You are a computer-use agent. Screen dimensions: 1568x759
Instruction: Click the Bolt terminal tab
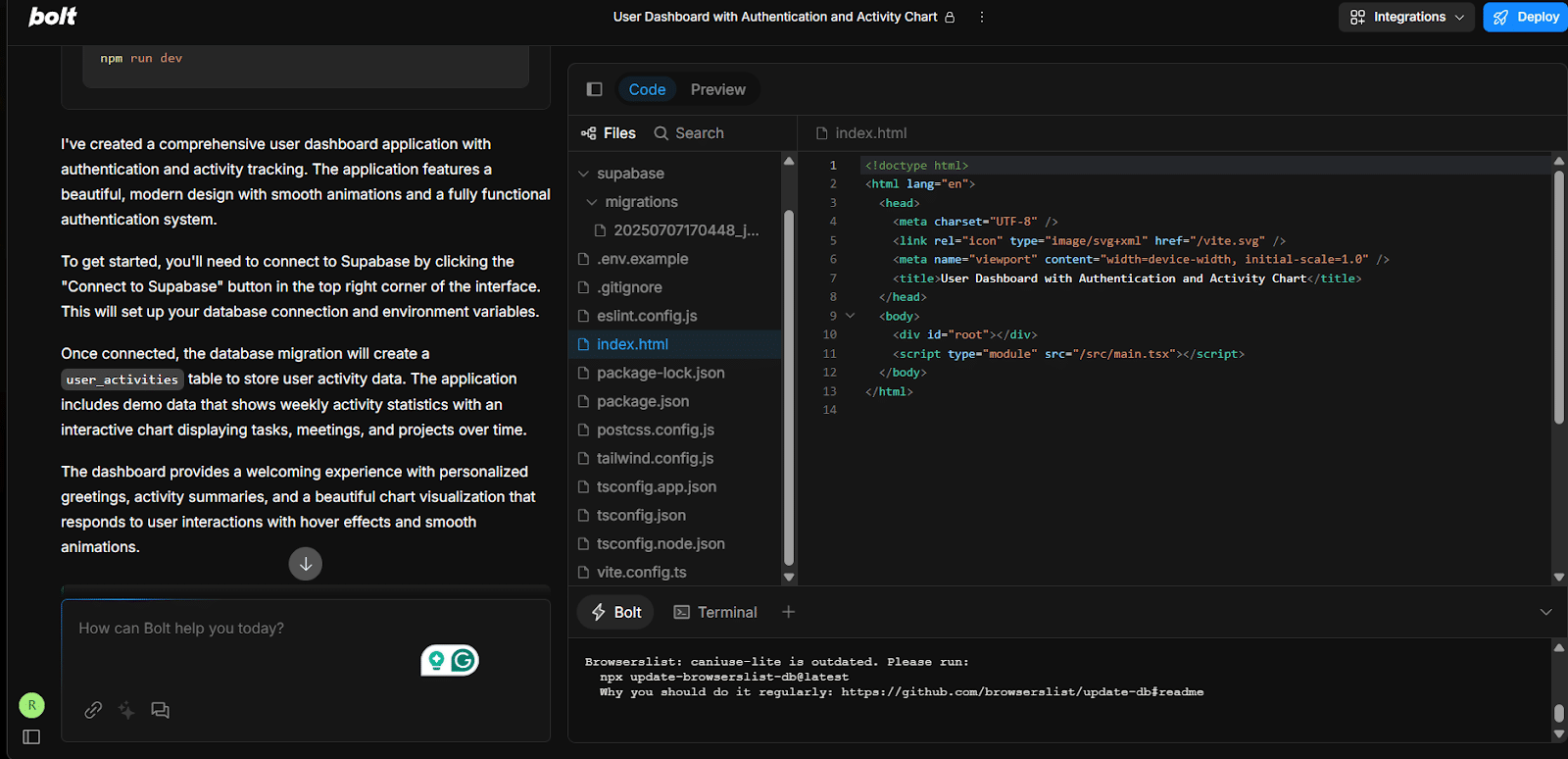(x=616, y=612)
